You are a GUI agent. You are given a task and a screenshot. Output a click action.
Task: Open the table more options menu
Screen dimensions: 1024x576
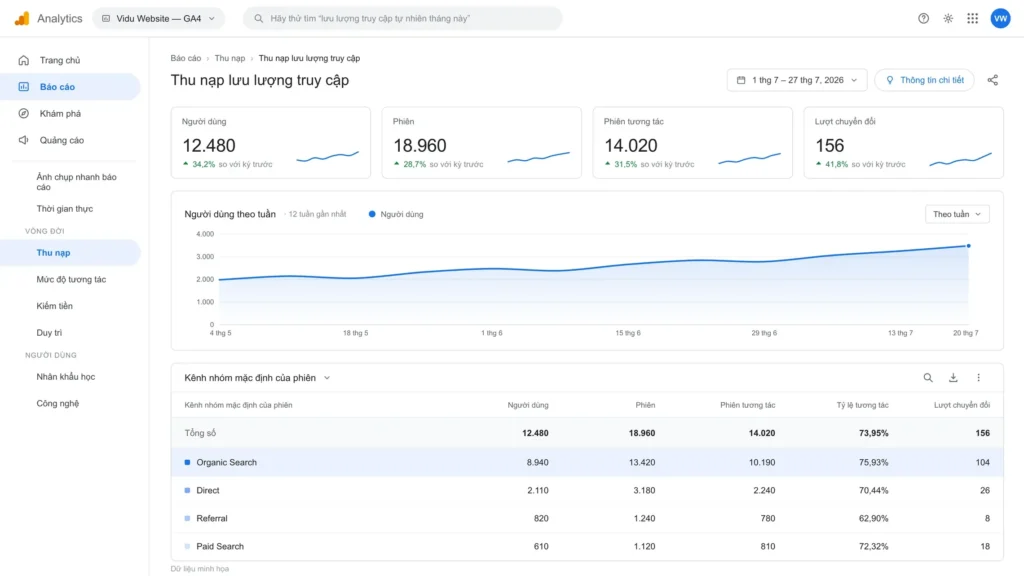[x=978, y=377]
